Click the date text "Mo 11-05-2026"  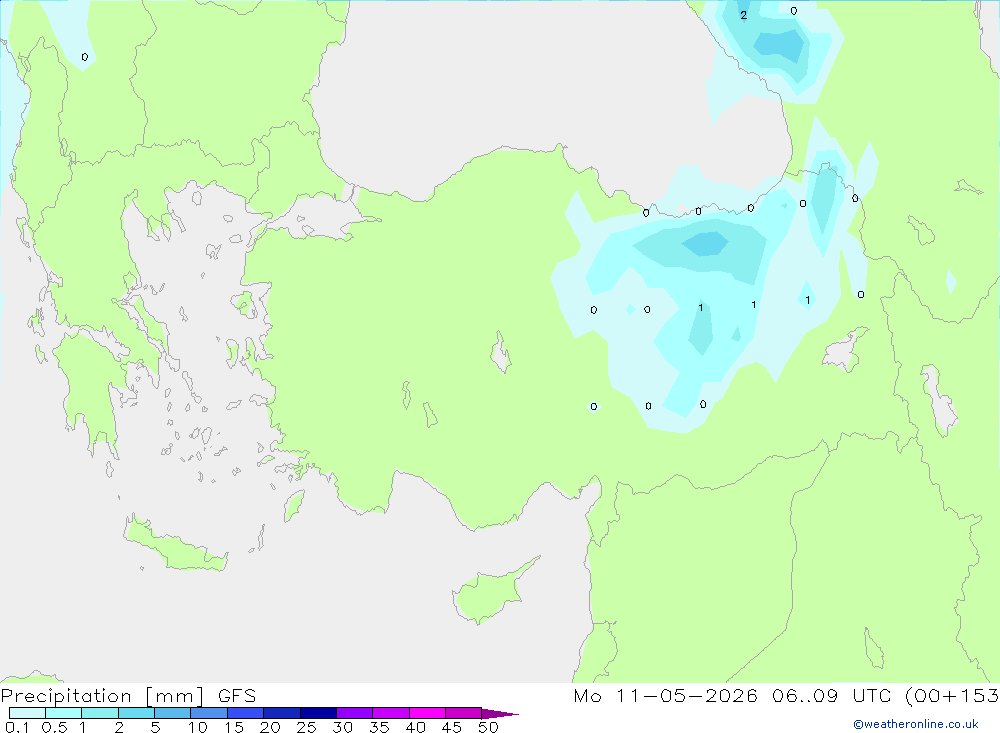pos(665,695)
